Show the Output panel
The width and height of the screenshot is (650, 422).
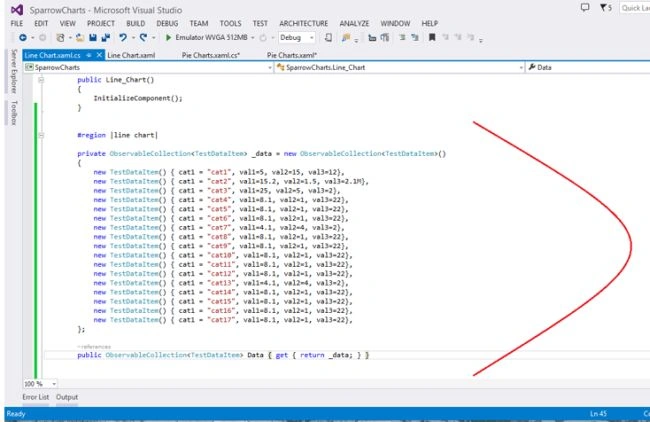click(x=67, y=397)
